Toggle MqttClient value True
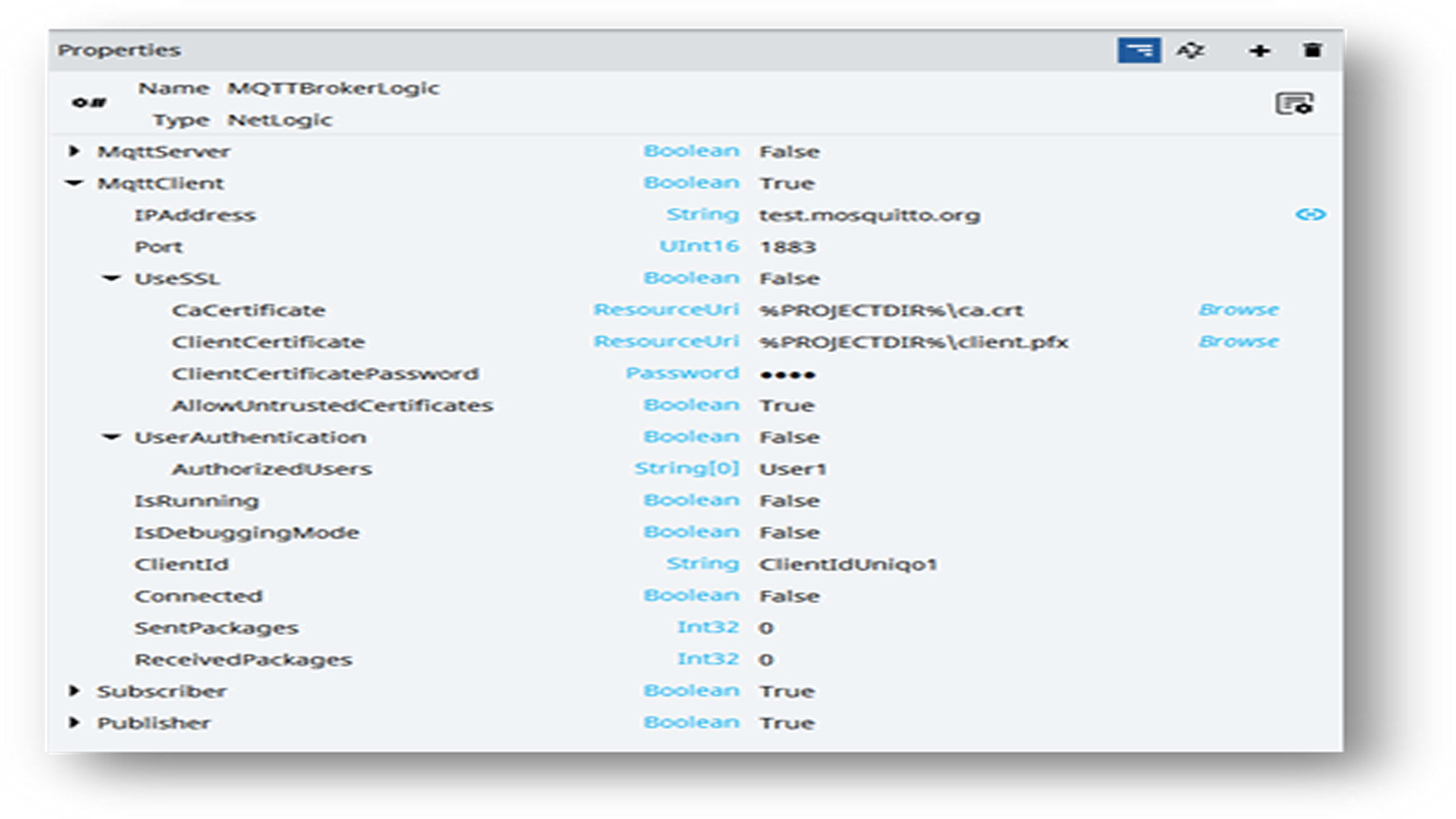Image resolution: width=1456 pixels, height=819 pixels. (787, 183)
